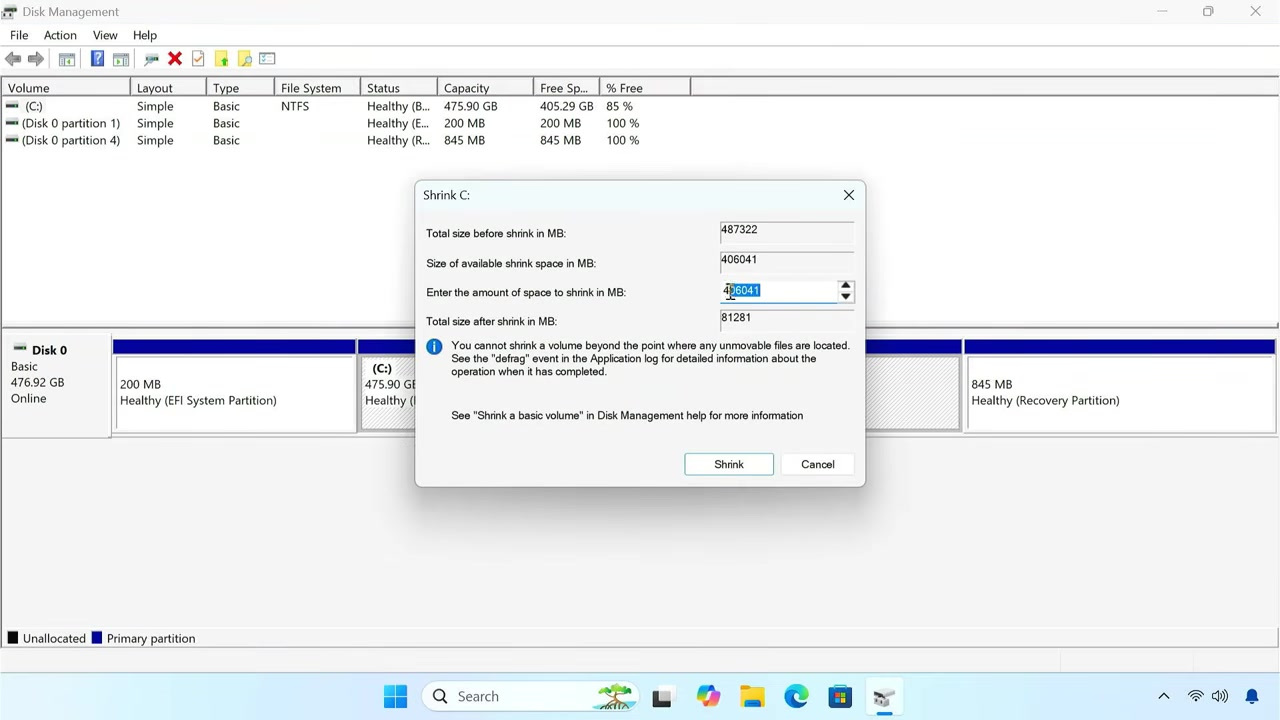Click the shrink amount input field
The width and height of the screenshot is (1280, 720).
tap(778, 291)
